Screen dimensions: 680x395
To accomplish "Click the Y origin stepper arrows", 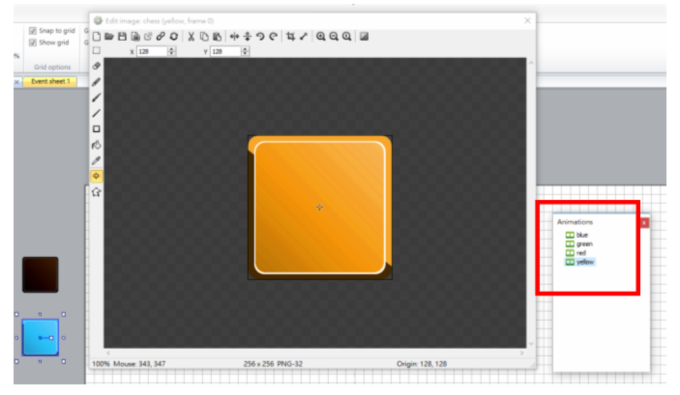I will pyautogui.click(x=245, y=51).
